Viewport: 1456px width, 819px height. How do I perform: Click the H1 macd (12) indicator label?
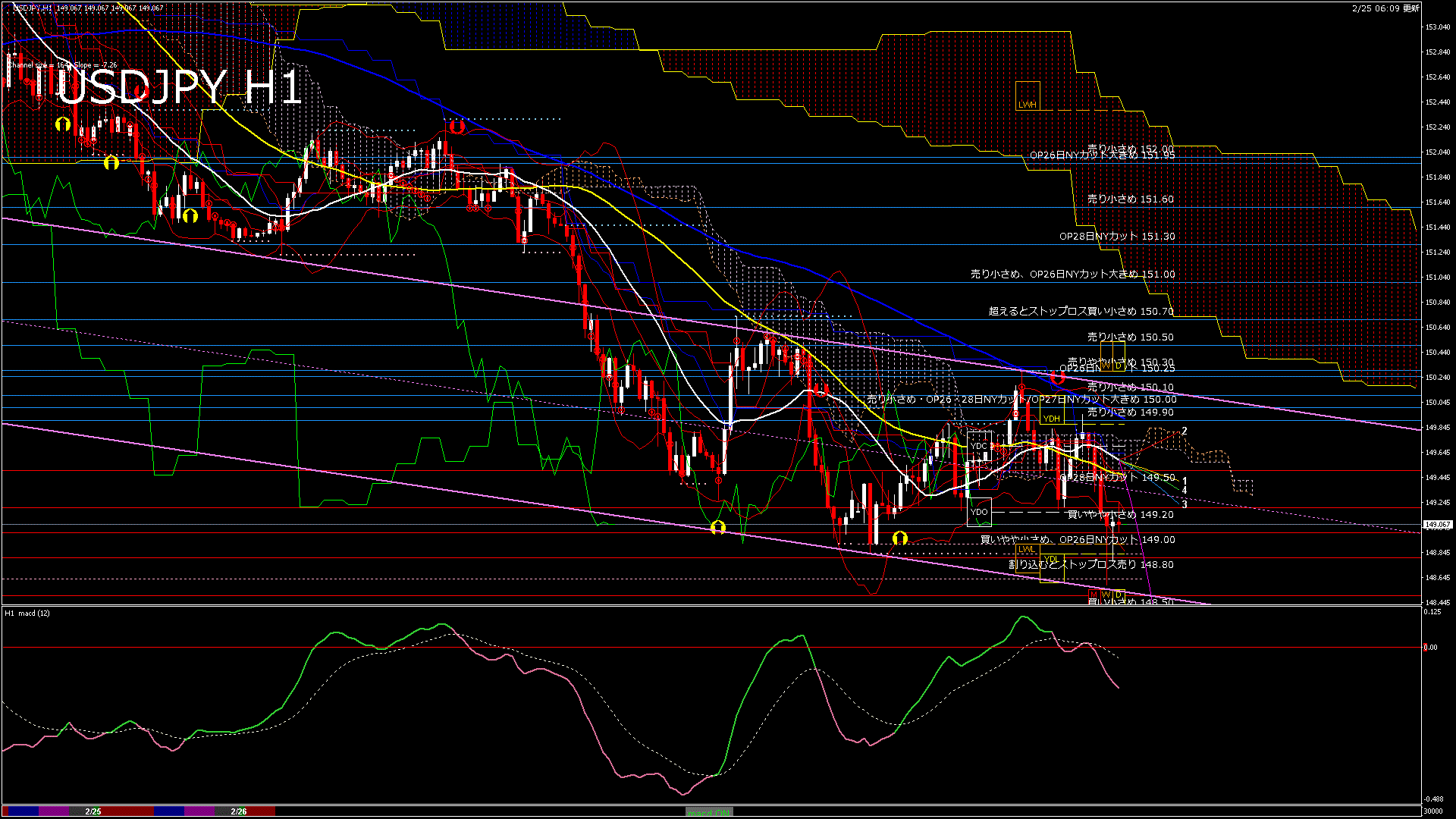pyautogui.click(x=27, y=613)
